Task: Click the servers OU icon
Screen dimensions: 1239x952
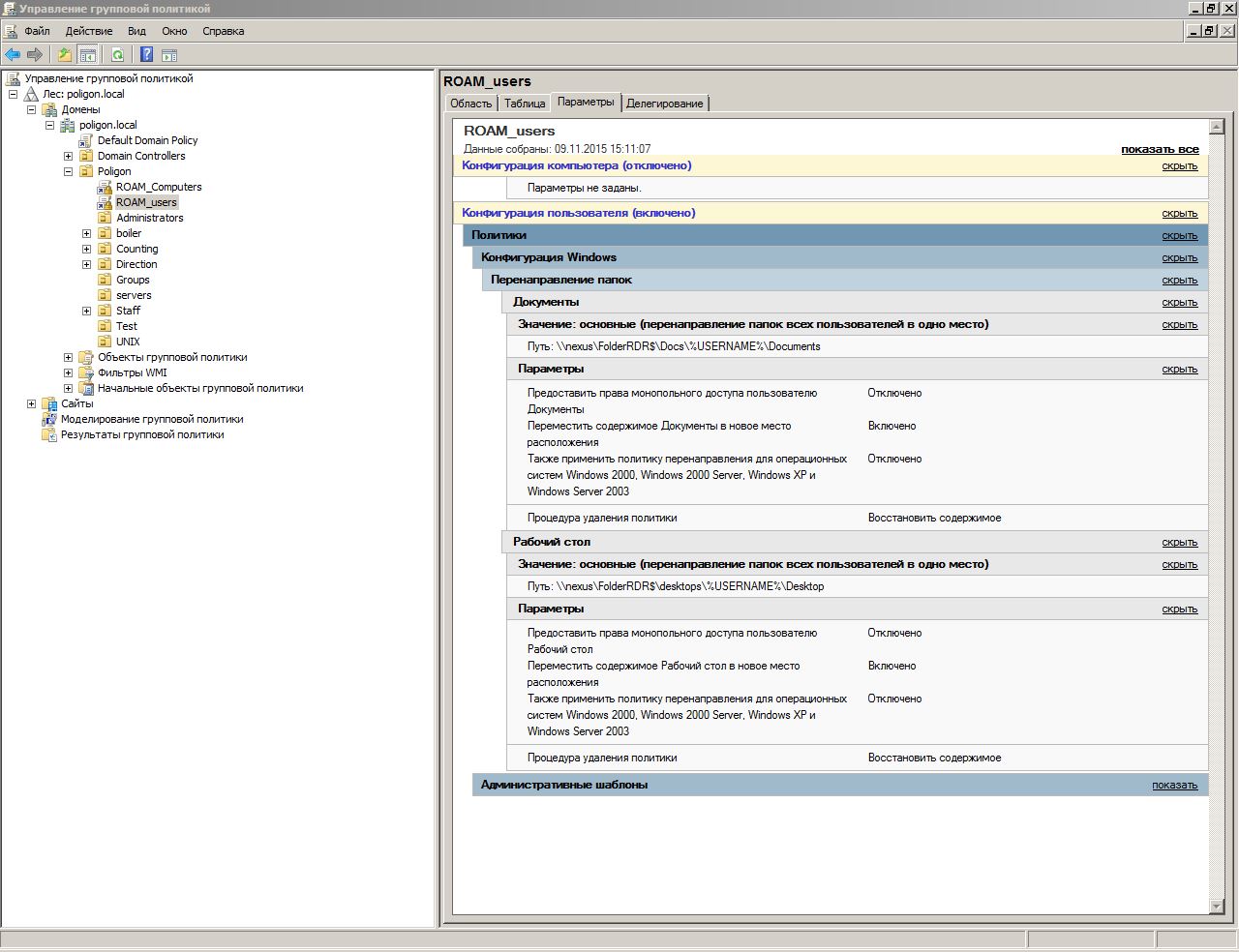Action: pyautogui.click(x=105, y=295)
